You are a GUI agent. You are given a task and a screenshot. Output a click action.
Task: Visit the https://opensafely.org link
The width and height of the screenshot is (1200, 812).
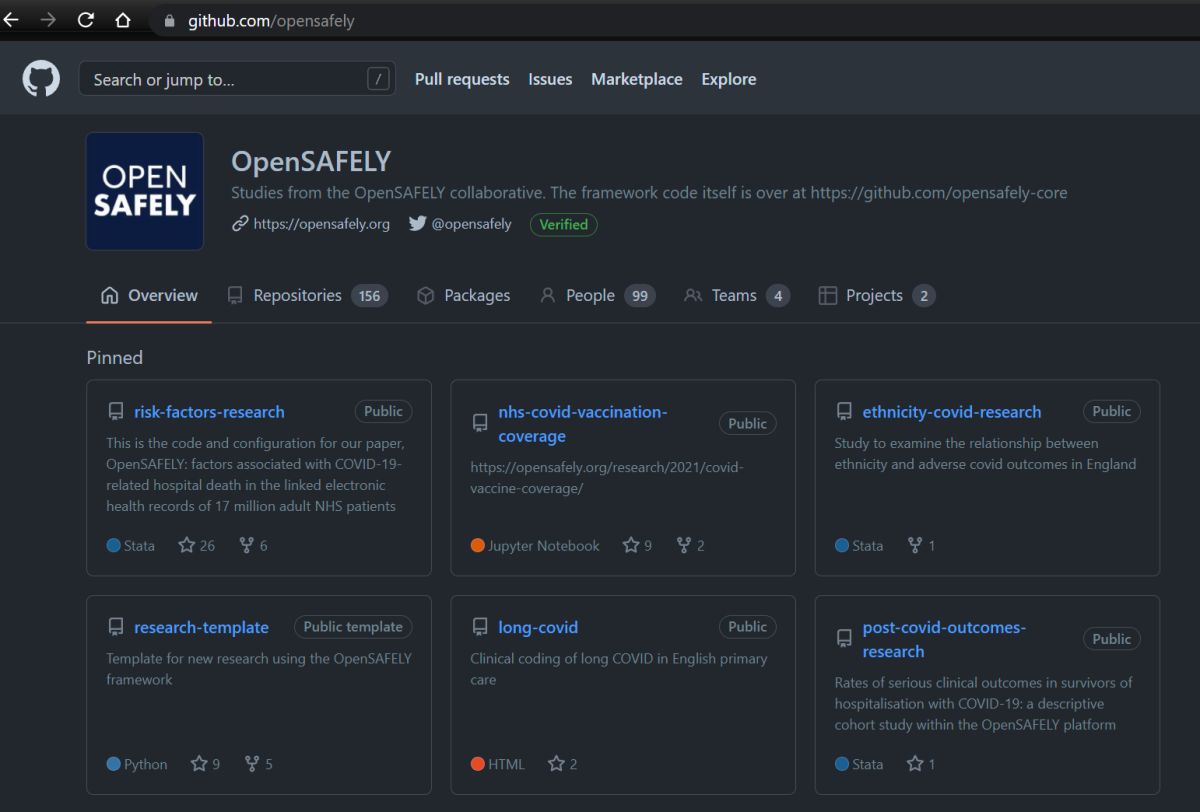point(322,224)
